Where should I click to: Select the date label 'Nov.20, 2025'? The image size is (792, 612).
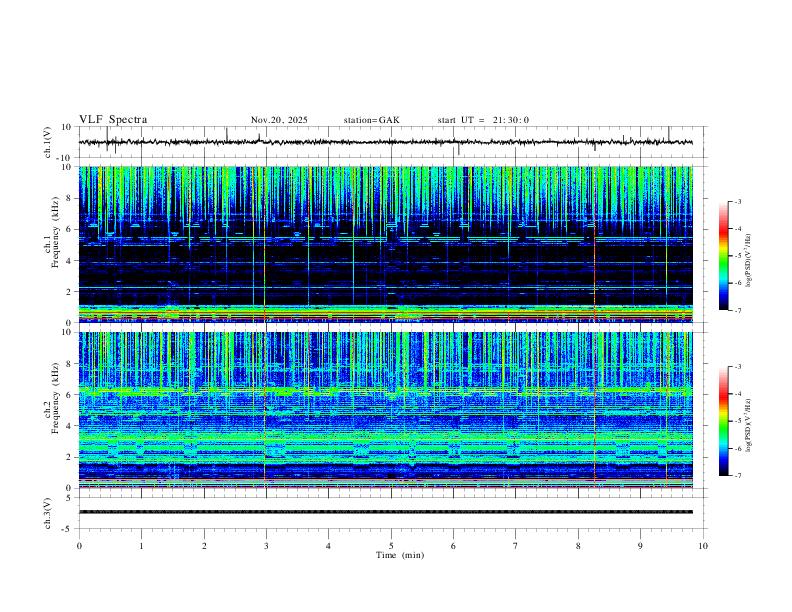click(x=279, y=120)
